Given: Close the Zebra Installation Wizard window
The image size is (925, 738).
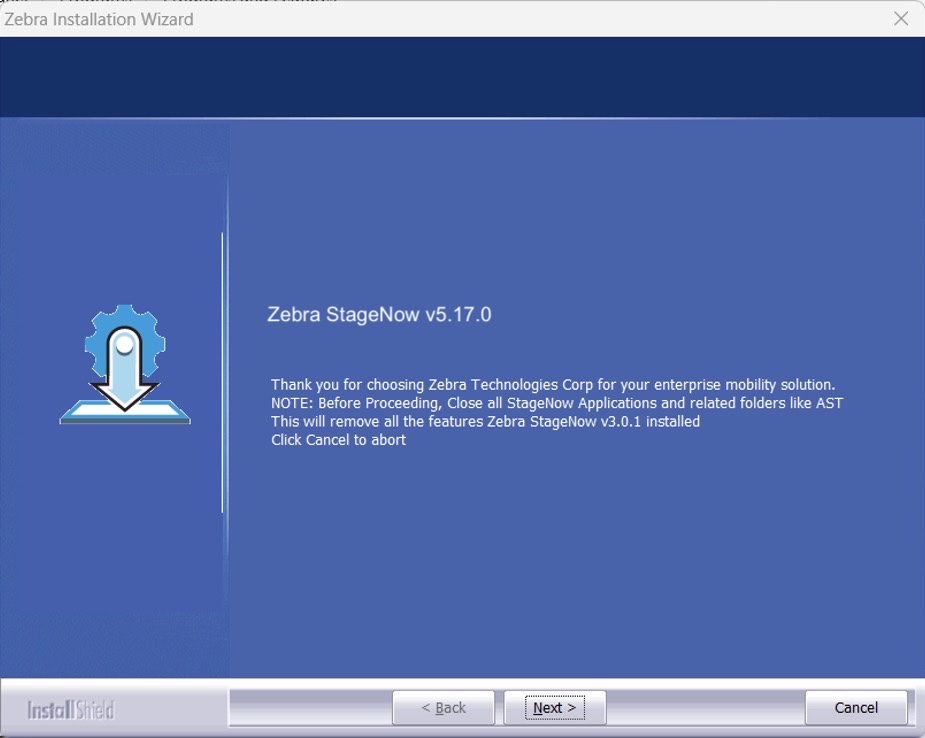Looking at the screenshot, I should pos(900,19).
